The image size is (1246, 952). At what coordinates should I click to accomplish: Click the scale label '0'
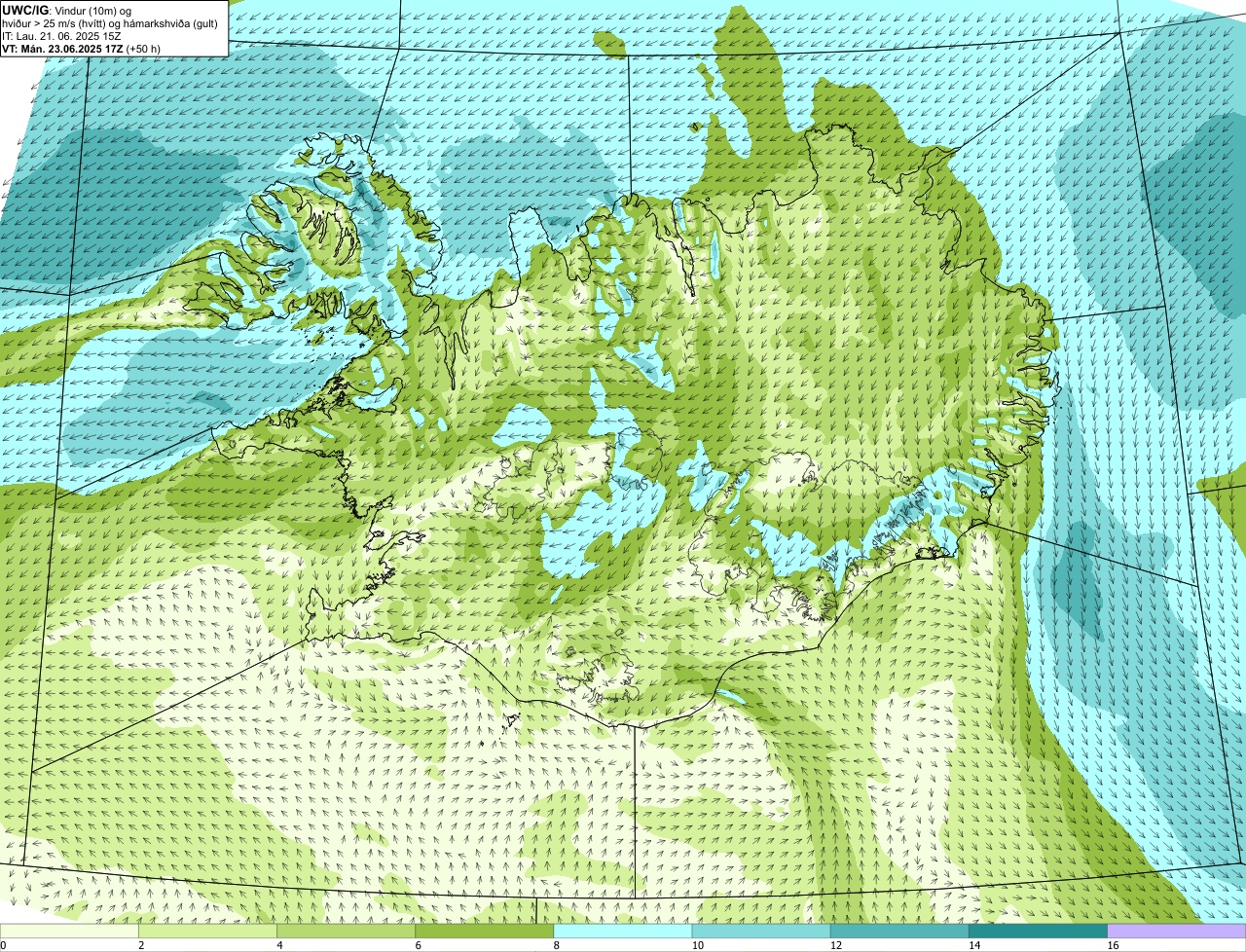[3, 945]
